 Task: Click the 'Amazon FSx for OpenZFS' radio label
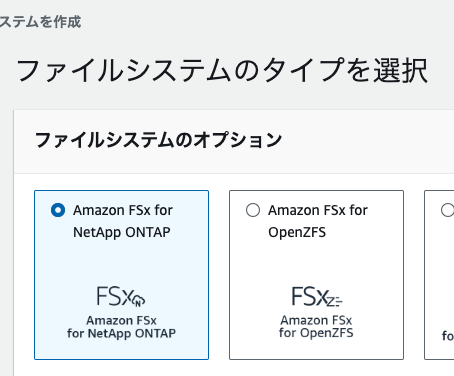click(318, 221)
